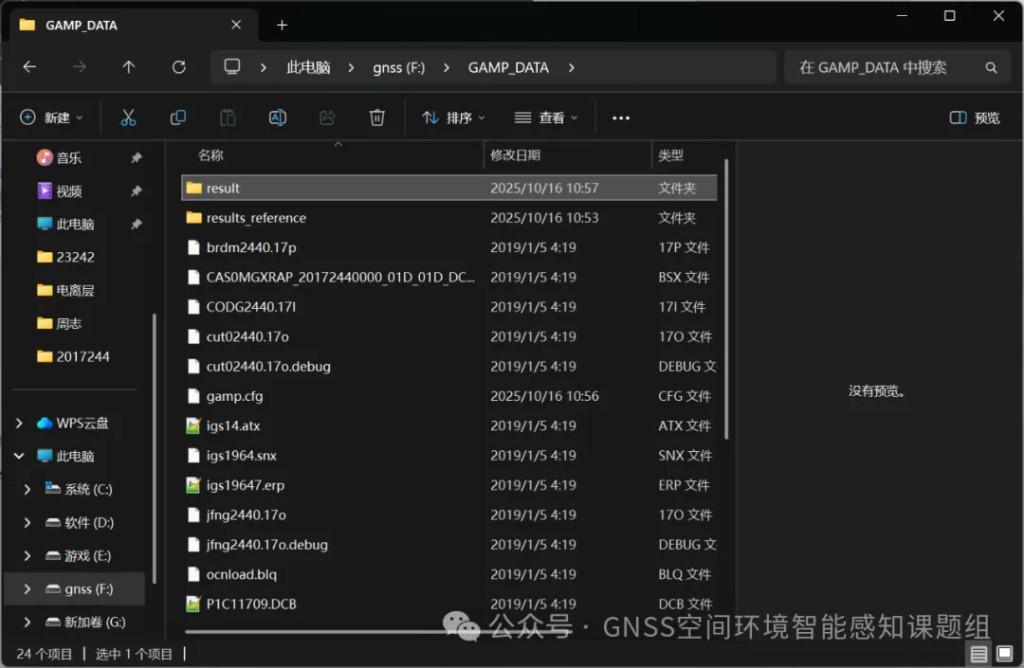Open the 排序 sort dropdown
This screenshot has width=1024, height=668.
point(453,118)
